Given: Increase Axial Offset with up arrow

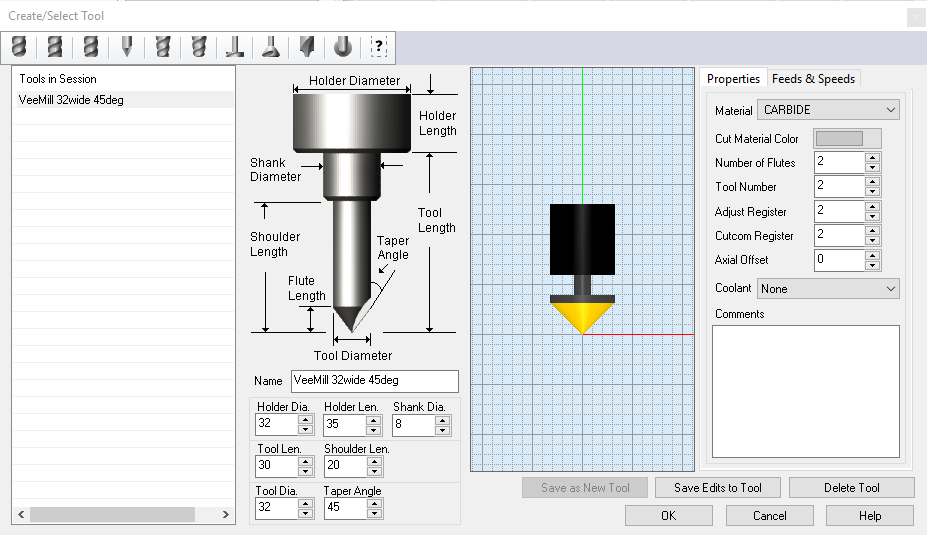Looking at the screenshot, I should coord(872,255).
